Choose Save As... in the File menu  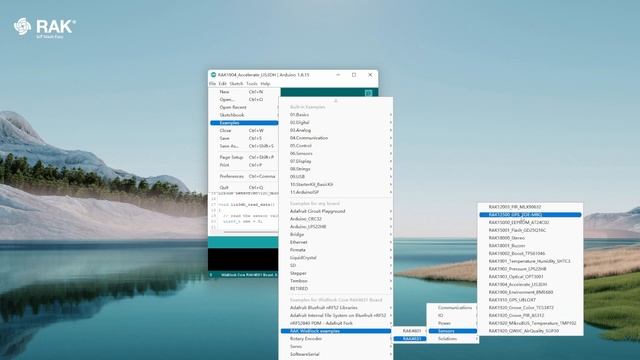pos(244,146)
